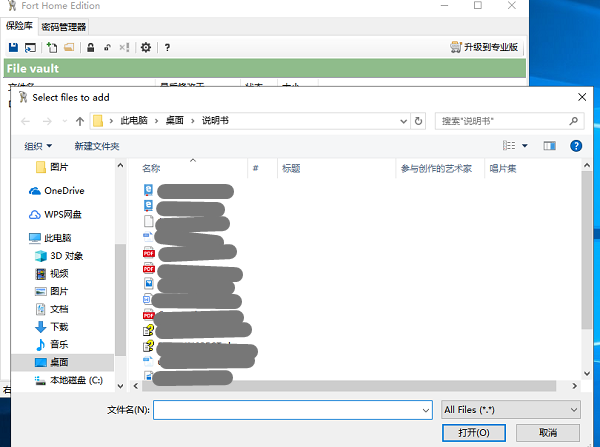Click the 取消 button
Image resolution: width=600 pixels, height=447 pixels.
546,433
